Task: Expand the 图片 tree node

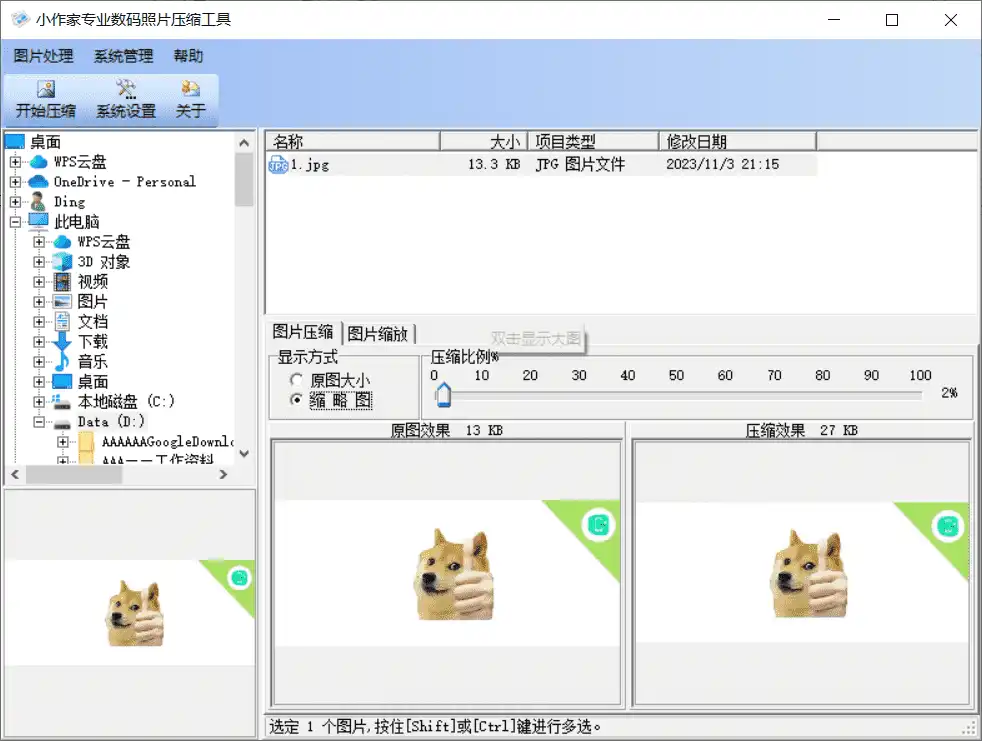Action: (39, 302)
